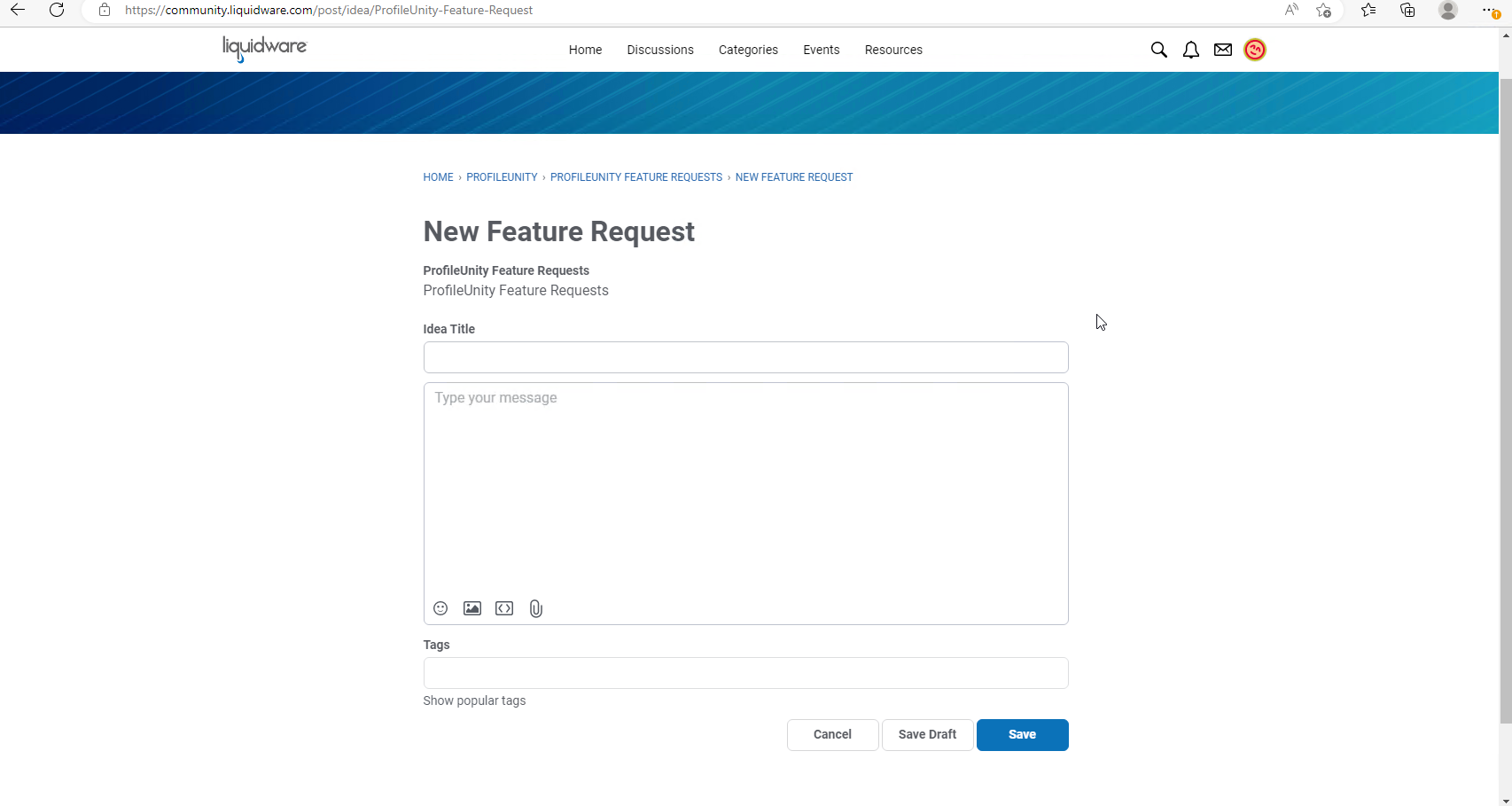The height and width of the screenshot is (806, 1512).
Task: Click Show popular tags link
Action: (474, 700)
